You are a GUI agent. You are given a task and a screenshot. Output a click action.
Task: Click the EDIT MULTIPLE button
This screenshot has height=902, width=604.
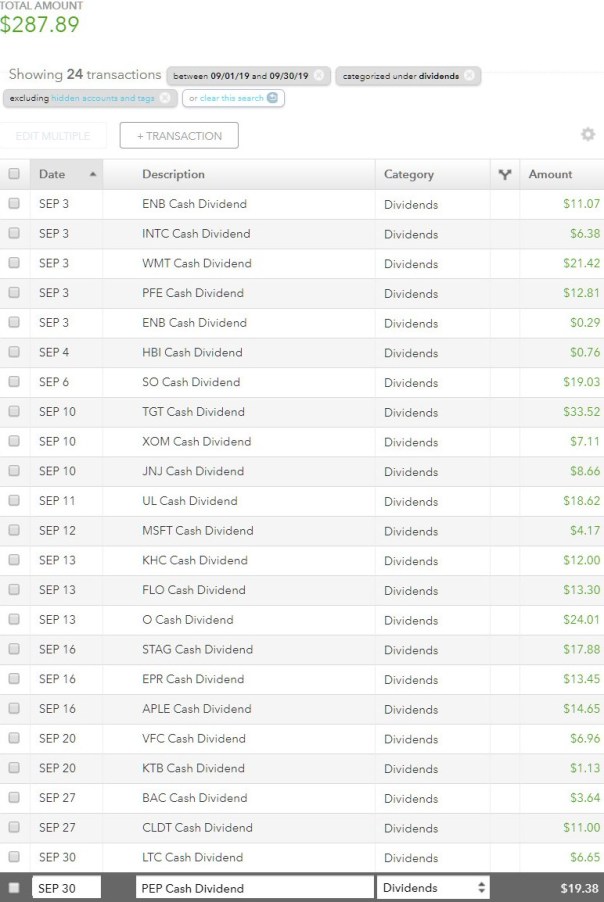[x=53, y=135]
